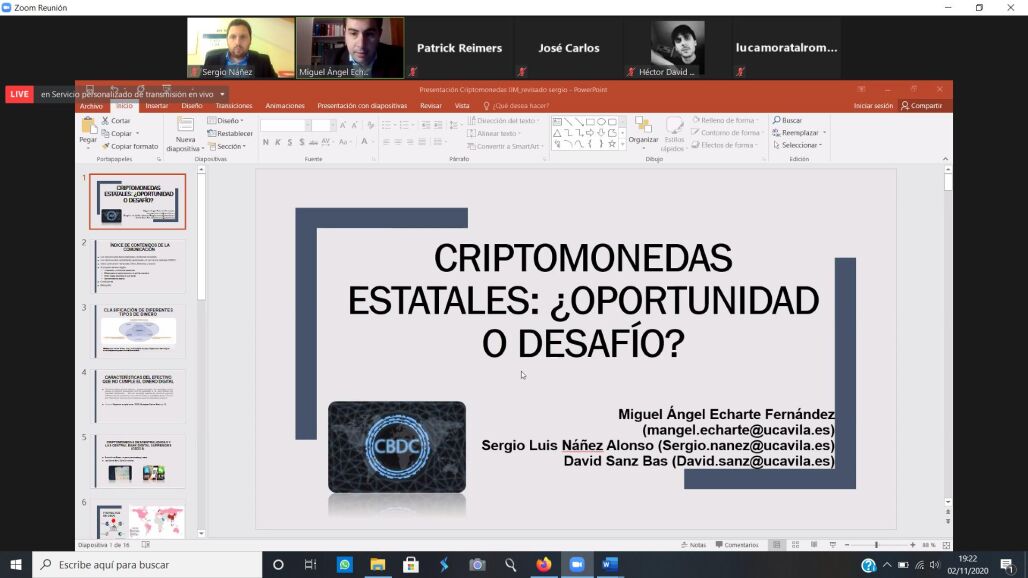Click Iniciar sesión link
This screenshot has width=1028, height=578.
[873, 105]
